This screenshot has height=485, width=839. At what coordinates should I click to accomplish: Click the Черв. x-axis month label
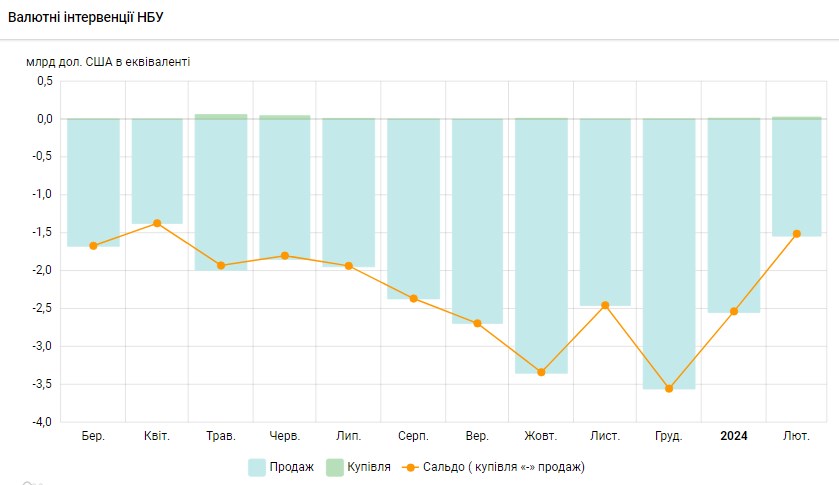coord(285,436)
